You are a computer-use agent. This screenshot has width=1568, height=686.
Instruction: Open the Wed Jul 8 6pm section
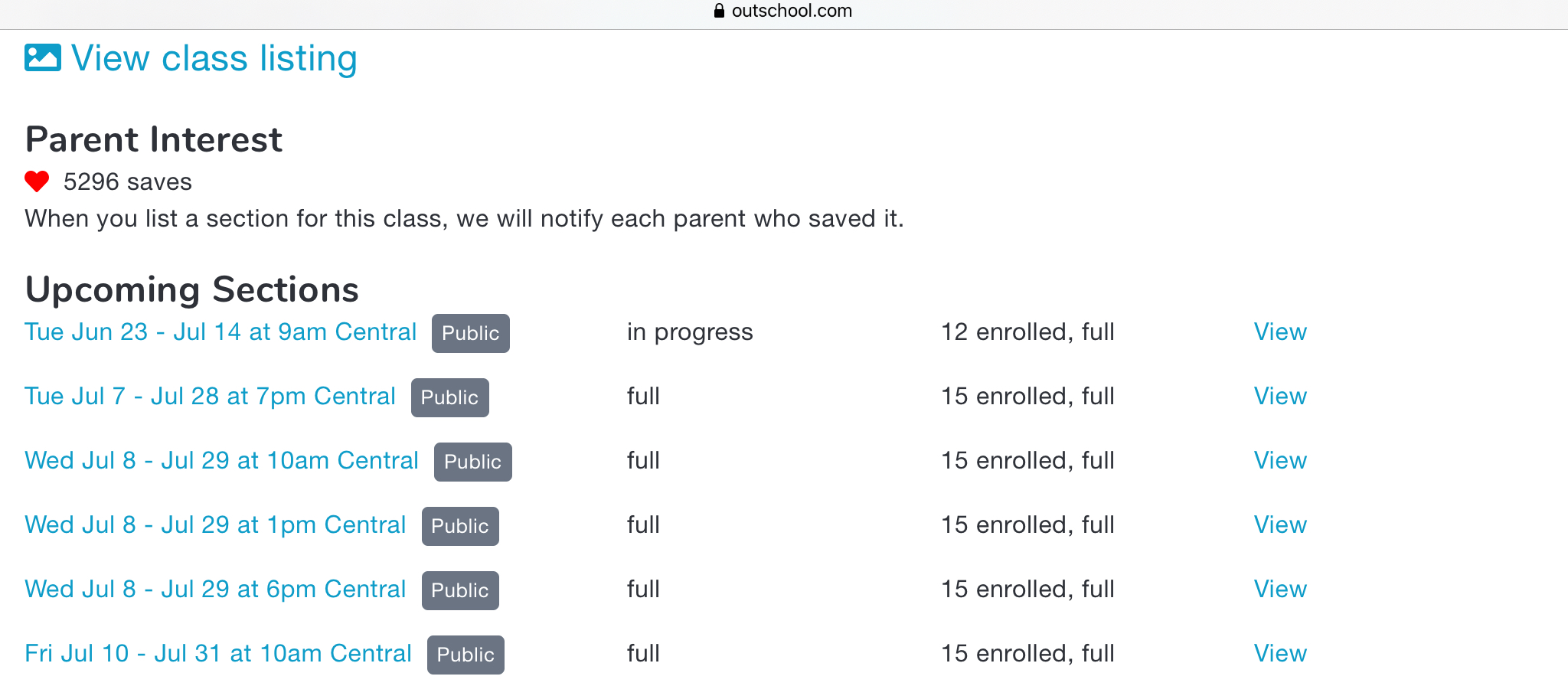(x=215, y=590)
